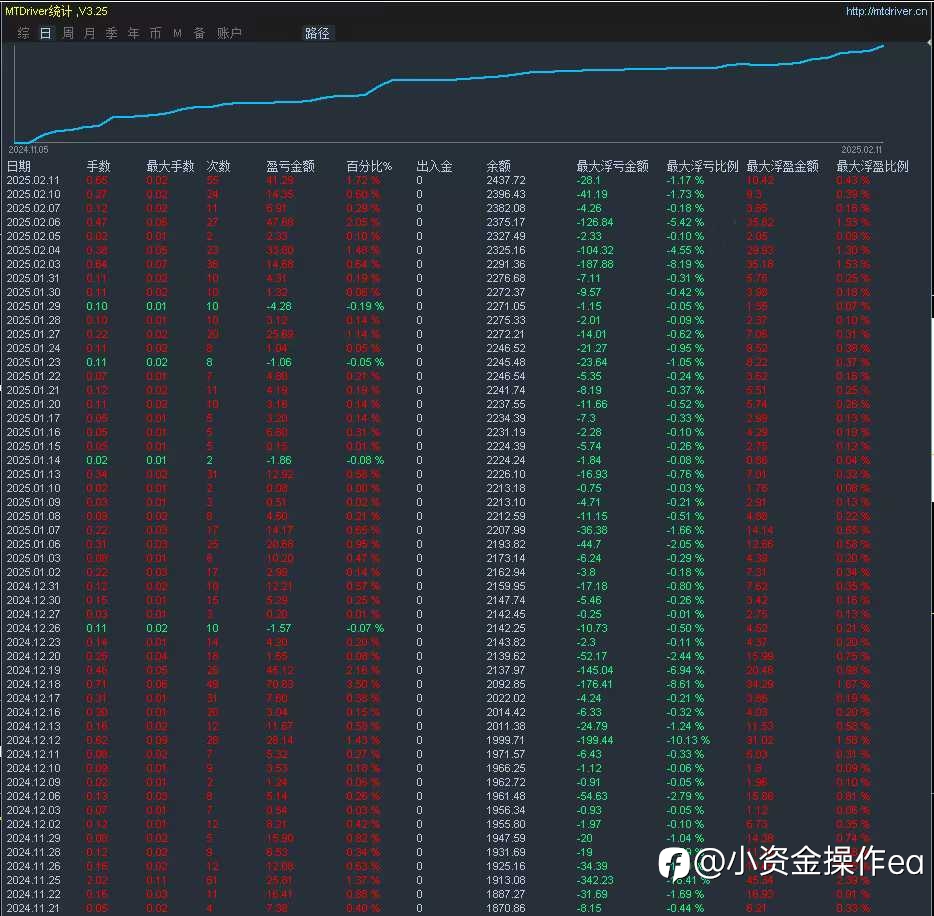Select the 2025.01.14 date cell
The width and height of the screenshot is (934, 916).
pos(33,460)
